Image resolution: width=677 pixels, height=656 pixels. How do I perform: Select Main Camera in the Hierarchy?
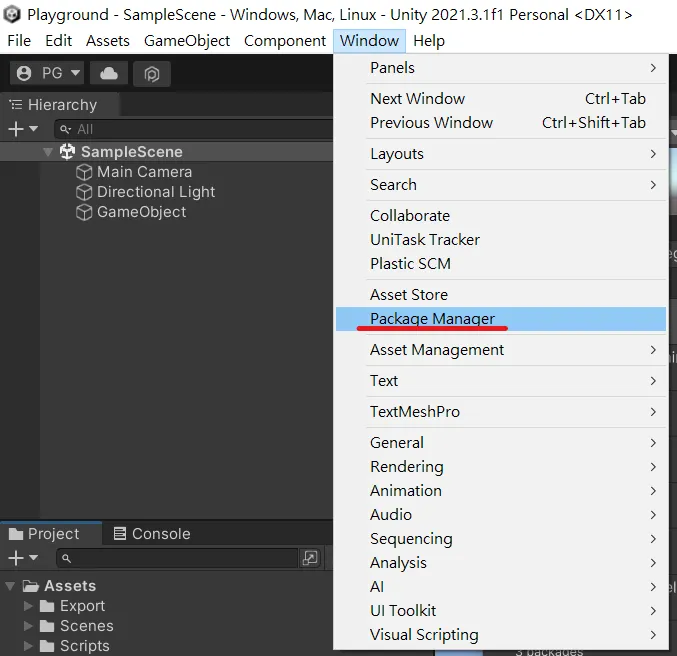coord(144,172)
